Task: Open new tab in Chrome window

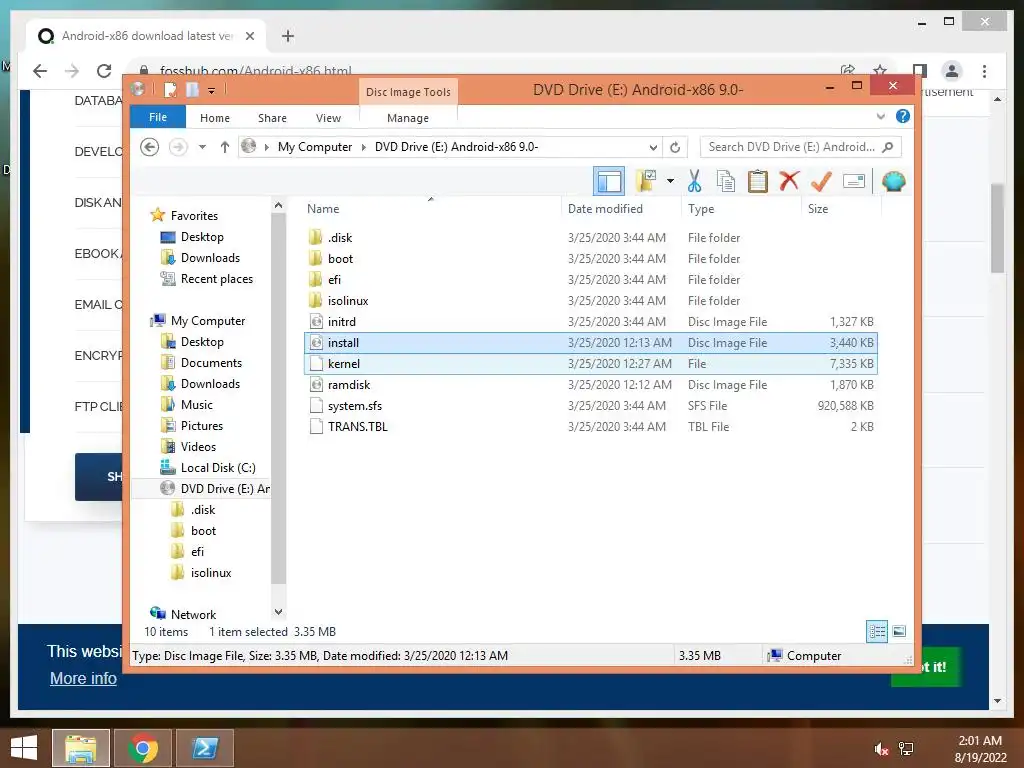Action: (288, 36)
